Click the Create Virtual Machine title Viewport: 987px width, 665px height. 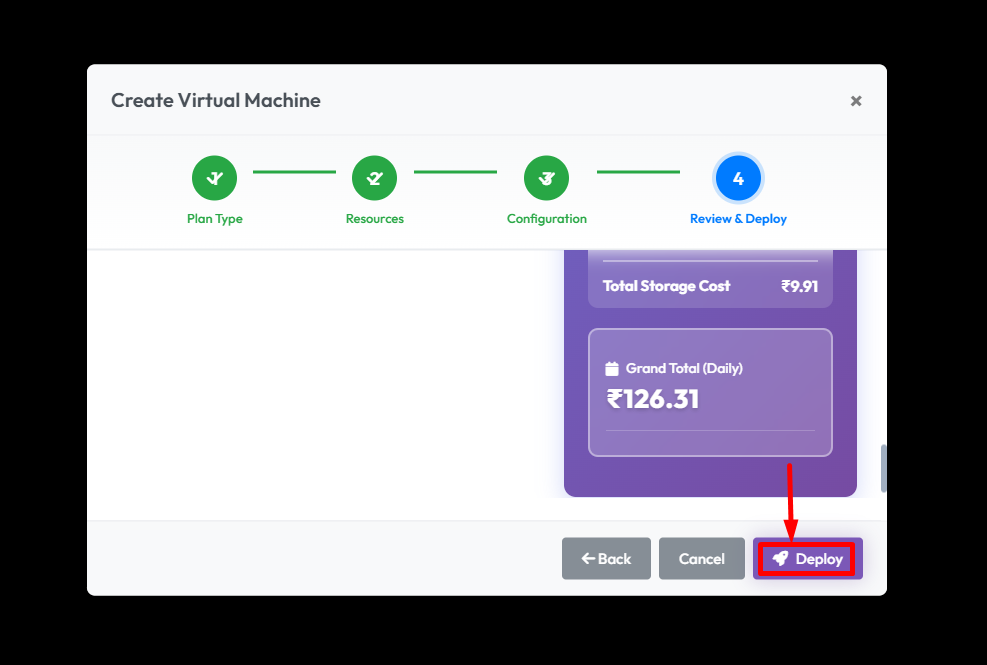click(215, 100)
